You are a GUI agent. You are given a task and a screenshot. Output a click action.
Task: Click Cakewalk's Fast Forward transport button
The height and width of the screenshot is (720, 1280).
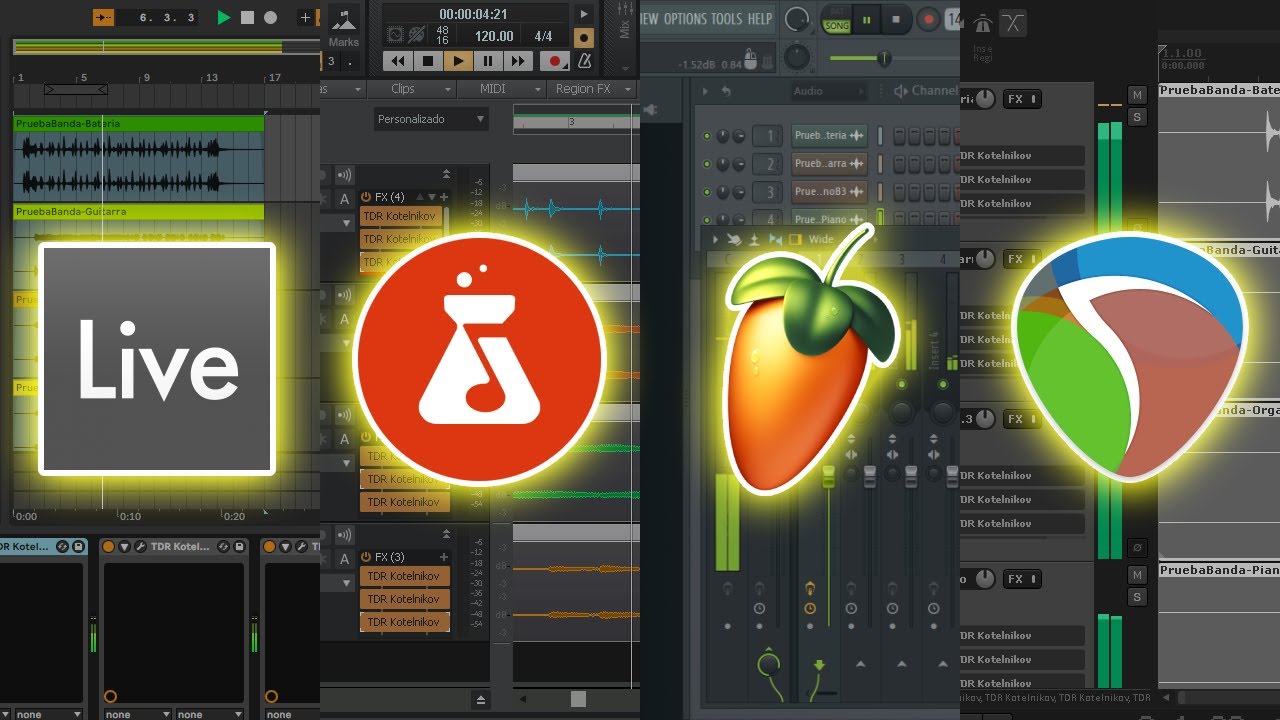coord(518,61)
